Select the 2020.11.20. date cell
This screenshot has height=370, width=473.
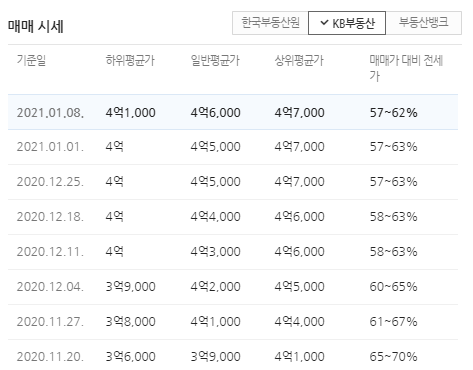point(50,357)
